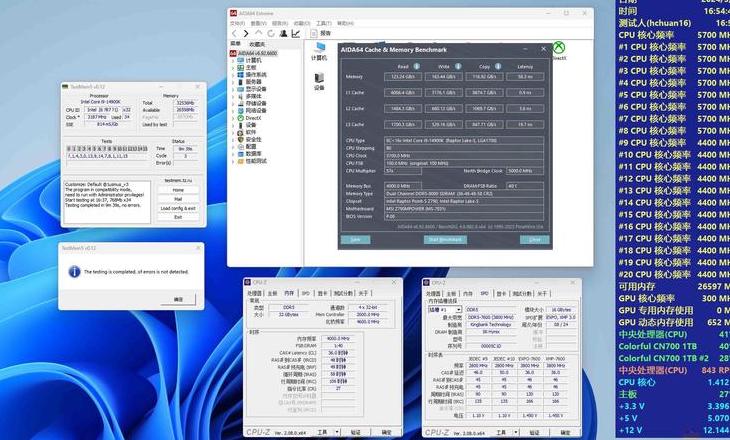The height and width of the screenshot is (440, 730).
Task: Open 工具 menu in AIDA64
Action: (324, 23)
